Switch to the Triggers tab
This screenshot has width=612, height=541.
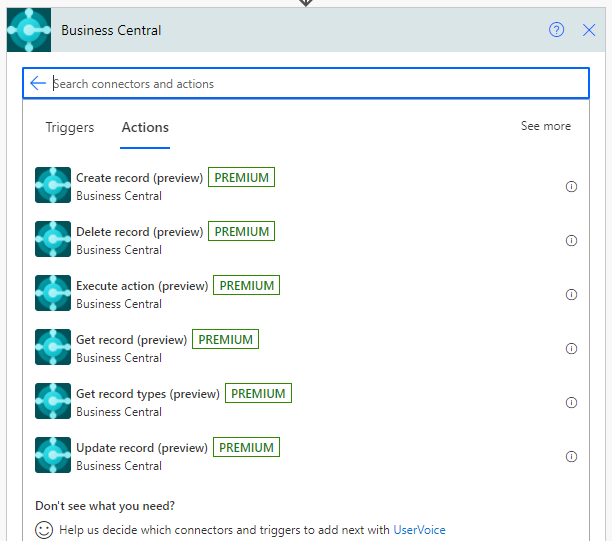70,128
